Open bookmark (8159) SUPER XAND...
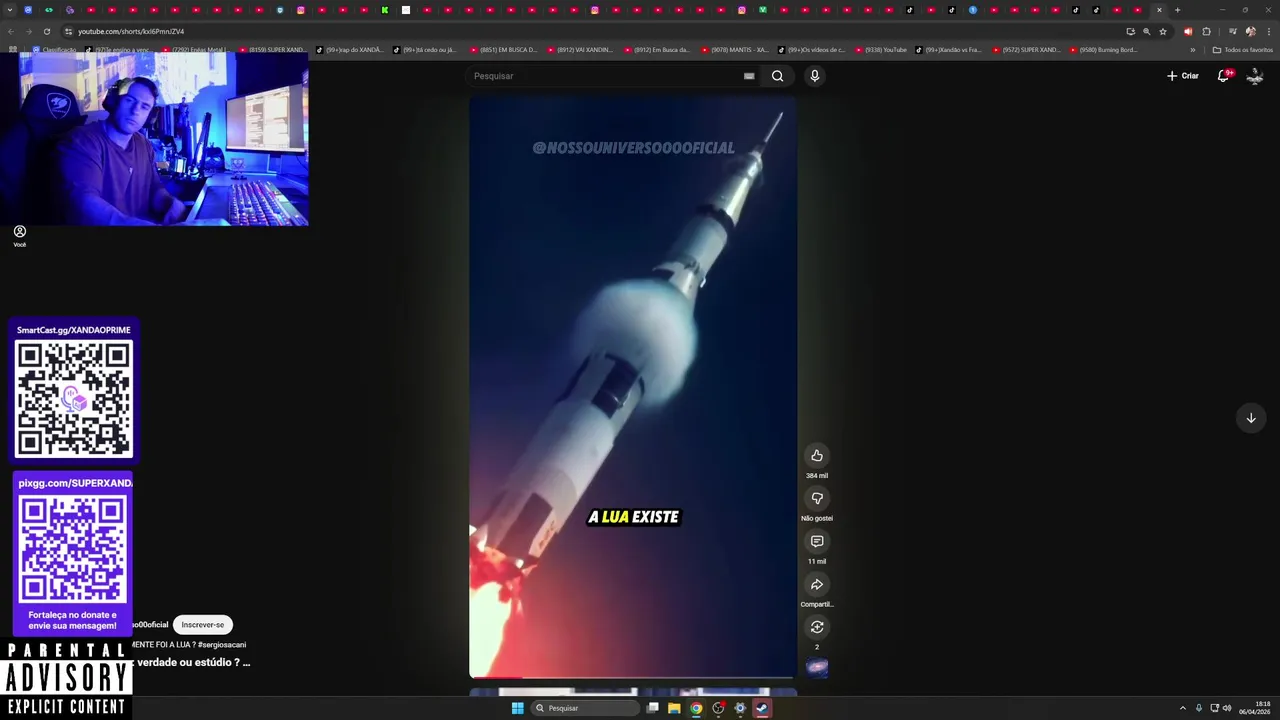 pos(273,50)
